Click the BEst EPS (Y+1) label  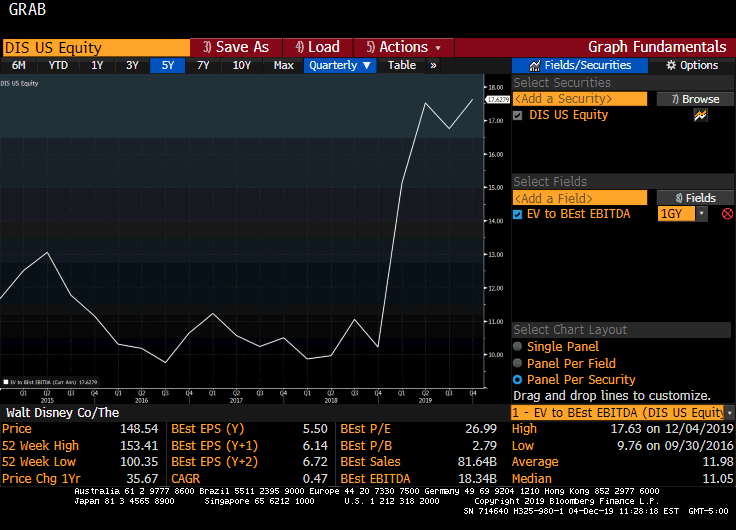tap(215, 446)
